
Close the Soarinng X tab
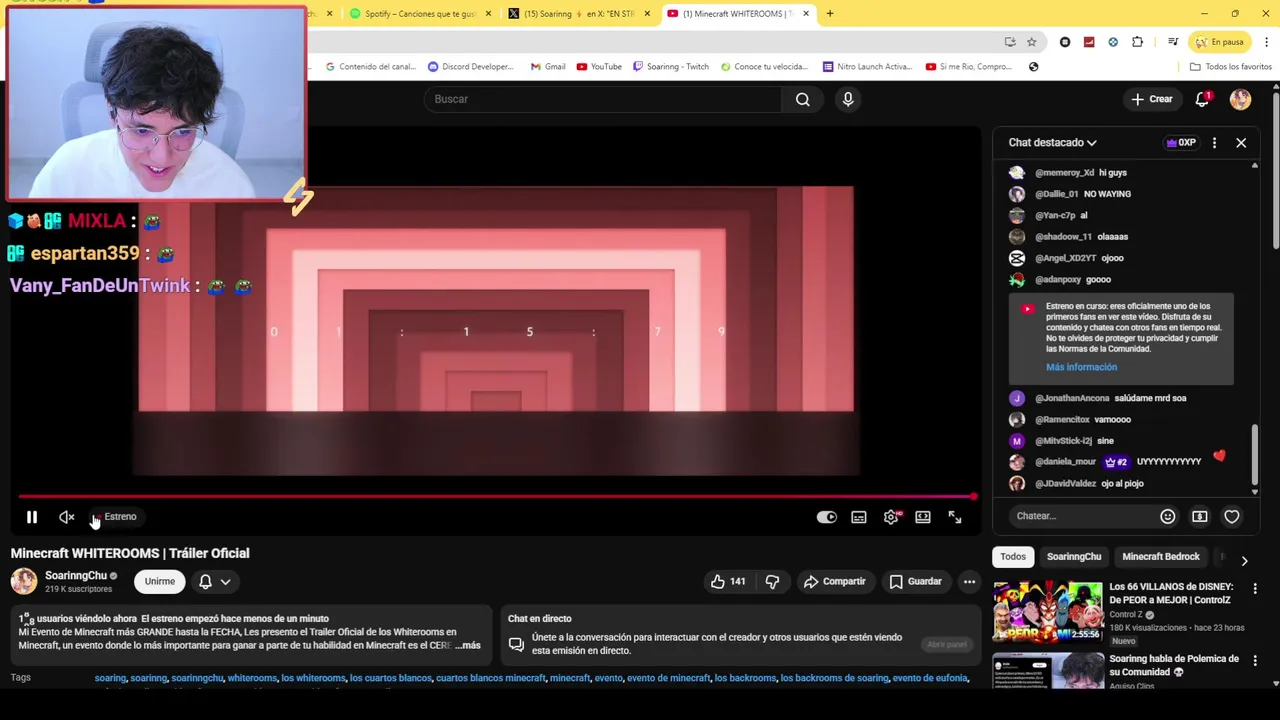click(x=647, y=14)
